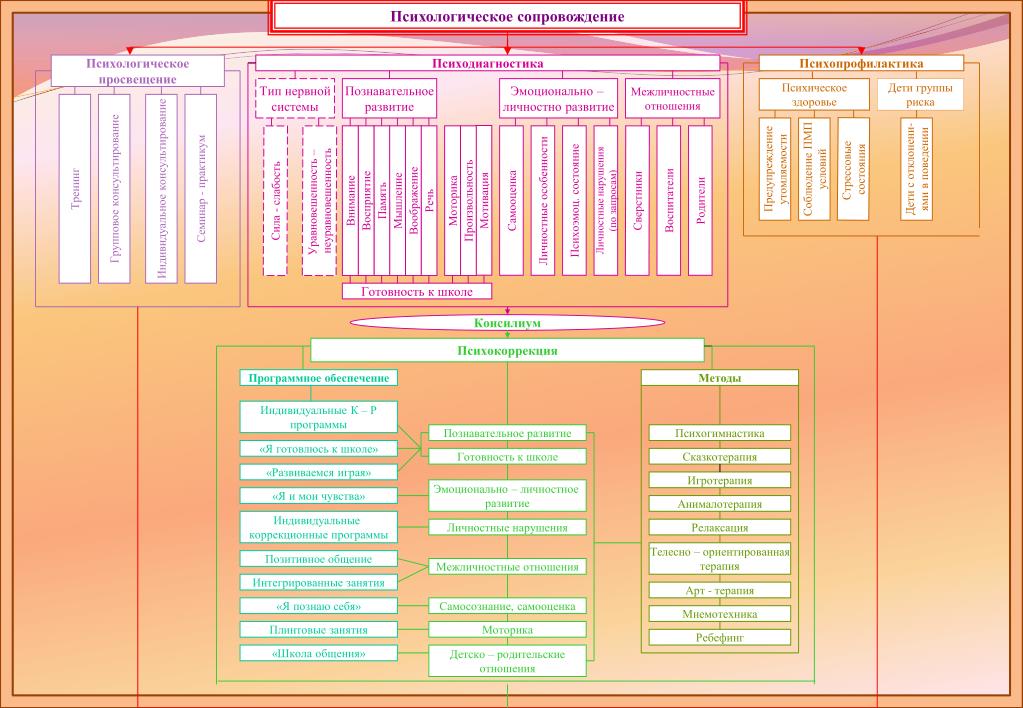Click the vertical «Сверстники» box
Screen dimensions: 1023x708
(637, 200)
